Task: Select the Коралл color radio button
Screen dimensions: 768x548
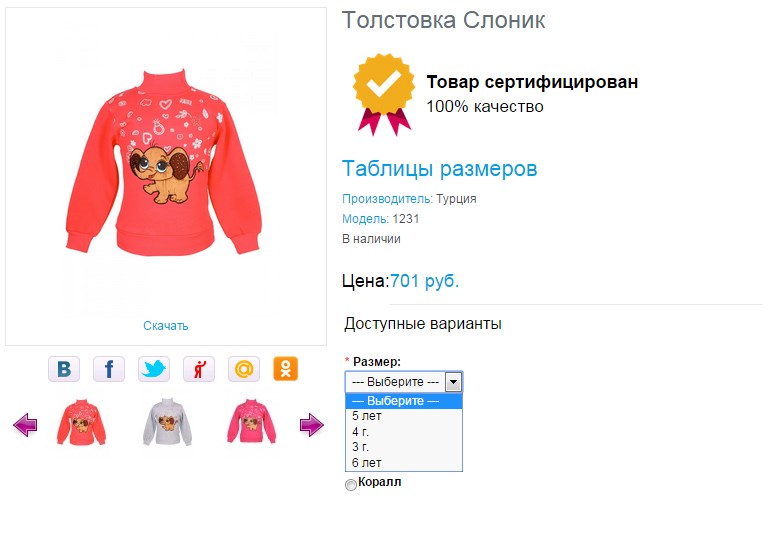Action: [x=351, y=485]
